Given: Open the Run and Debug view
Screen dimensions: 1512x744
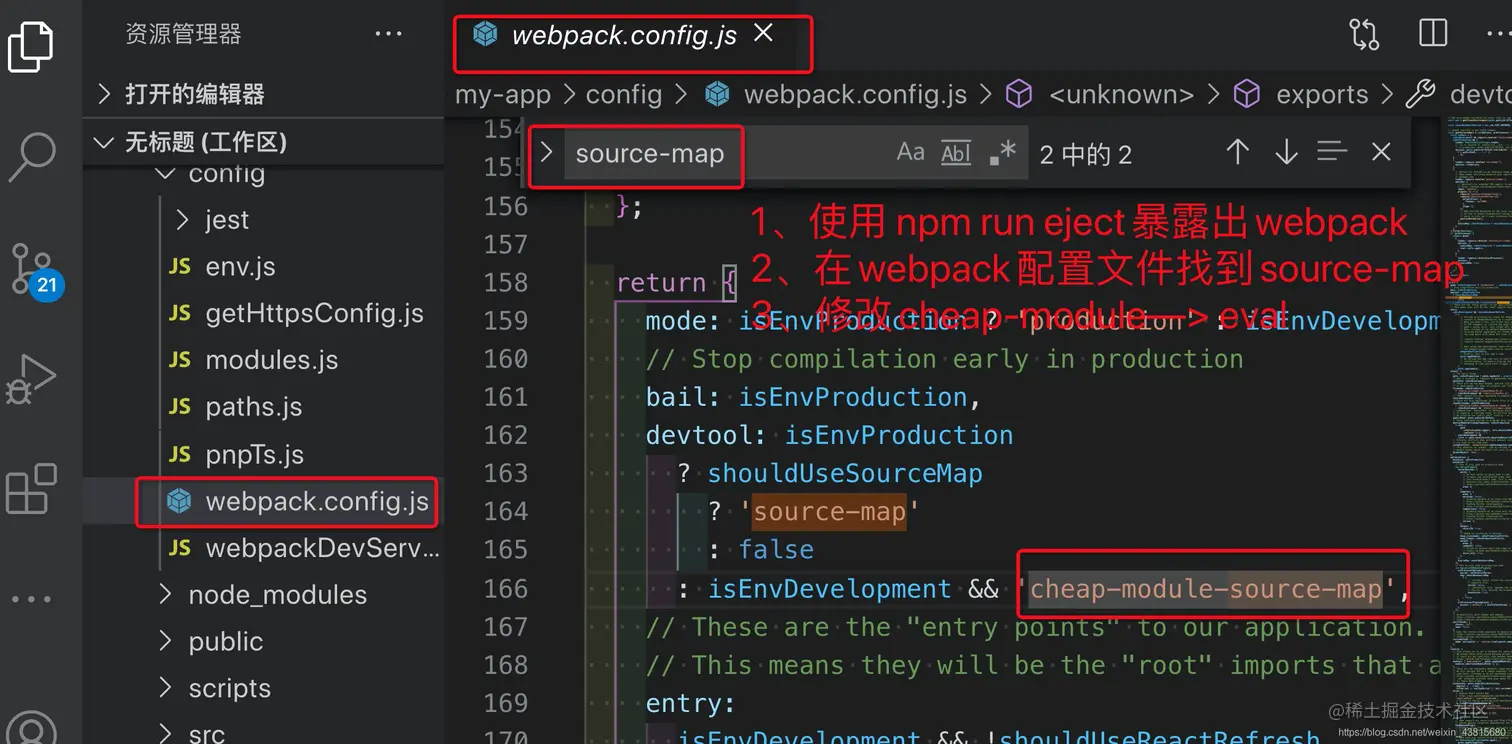Looking at the screenshot, I should coord(31,380).
